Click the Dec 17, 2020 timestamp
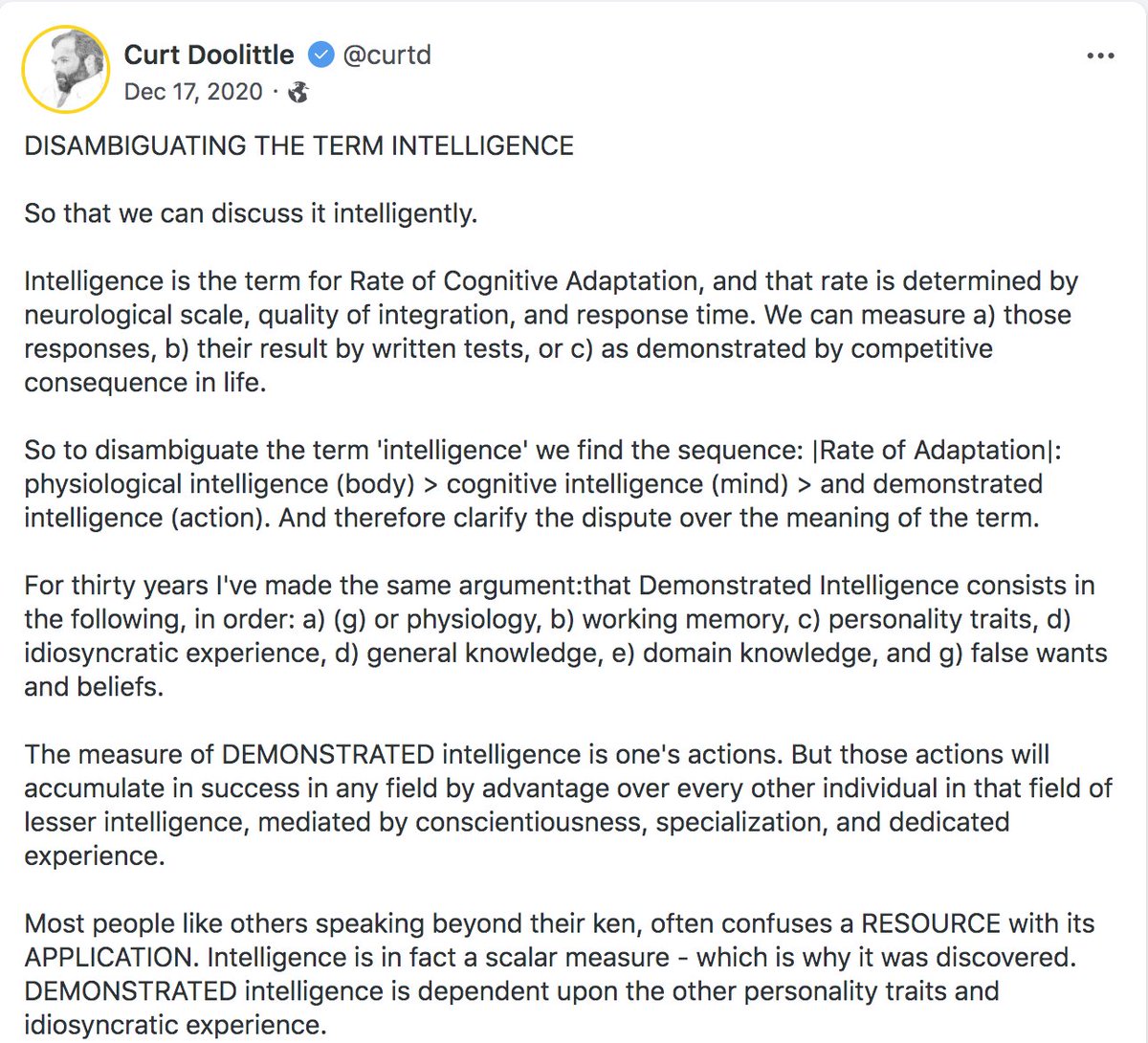Viewport: 1148px width, 1043px height. [x=193, y=92]
